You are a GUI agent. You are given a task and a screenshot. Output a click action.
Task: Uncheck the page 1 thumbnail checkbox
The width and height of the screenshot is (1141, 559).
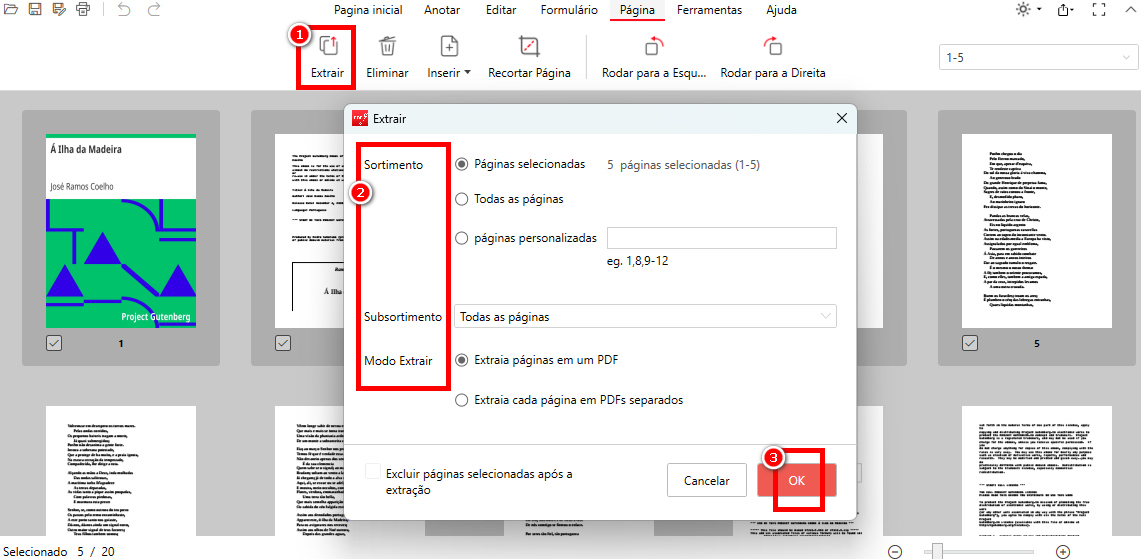(x=54, y=343)
